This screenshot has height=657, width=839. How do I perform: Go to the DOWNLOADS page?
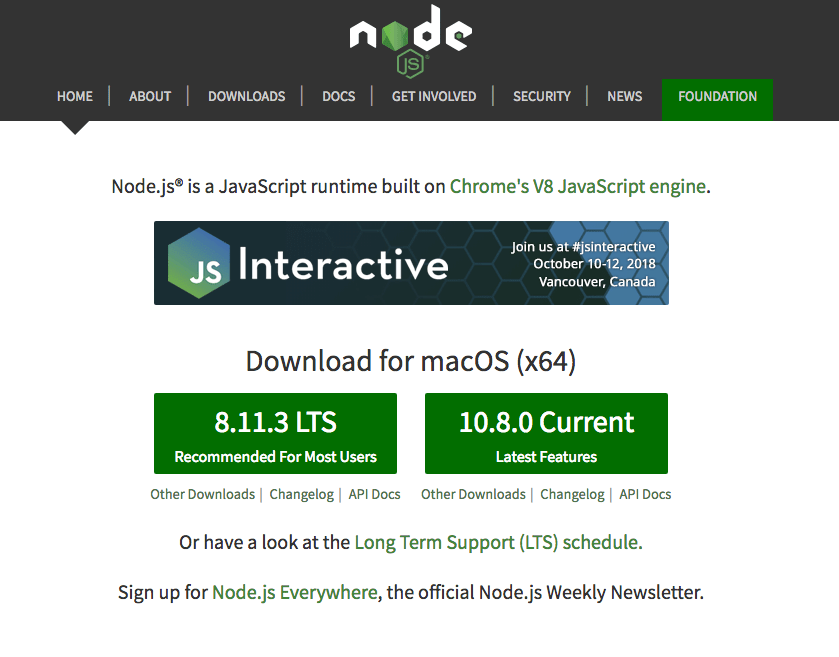point(246,96)
